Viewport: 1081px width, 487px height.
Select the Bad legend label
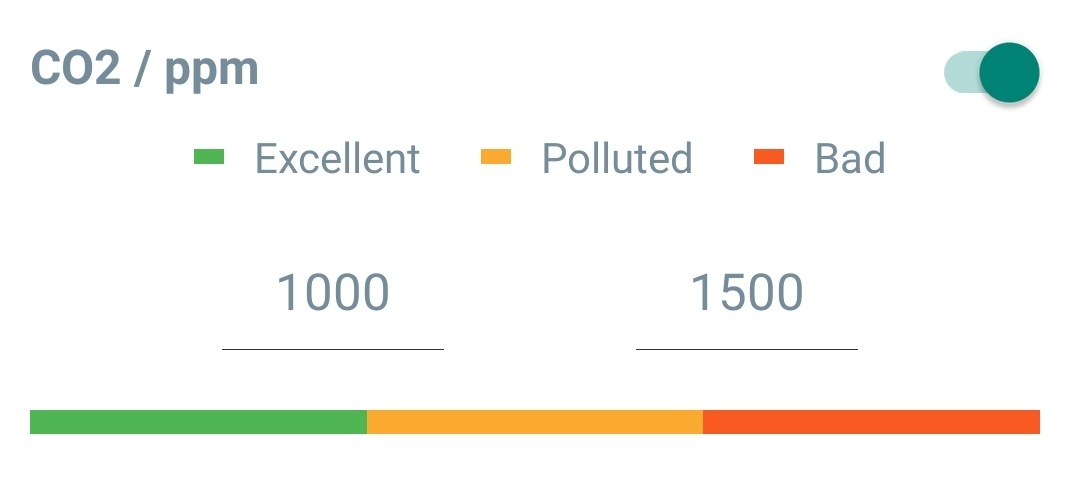850,158
